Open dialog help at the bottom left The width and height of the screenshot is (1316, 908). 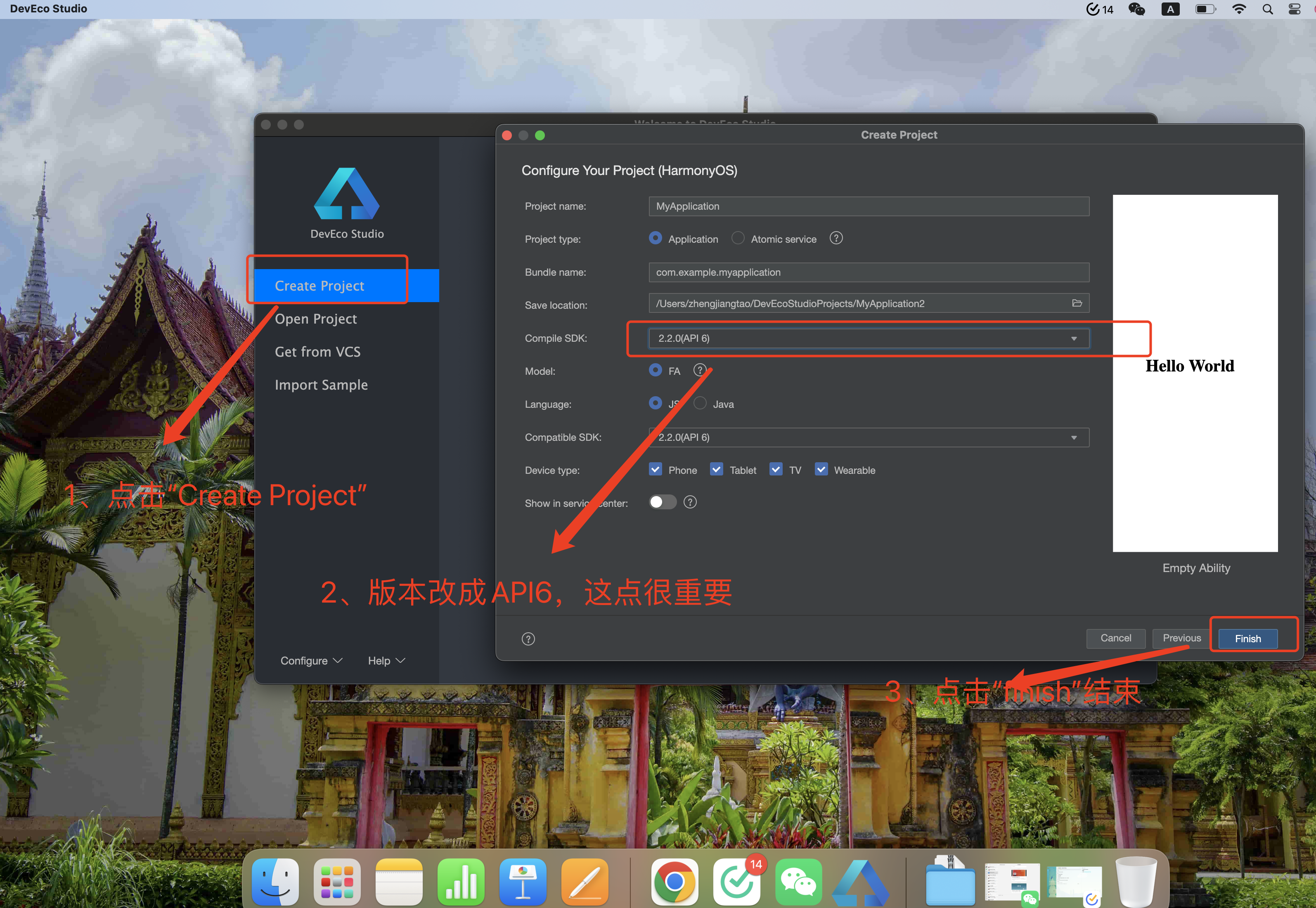click(528, 639)
